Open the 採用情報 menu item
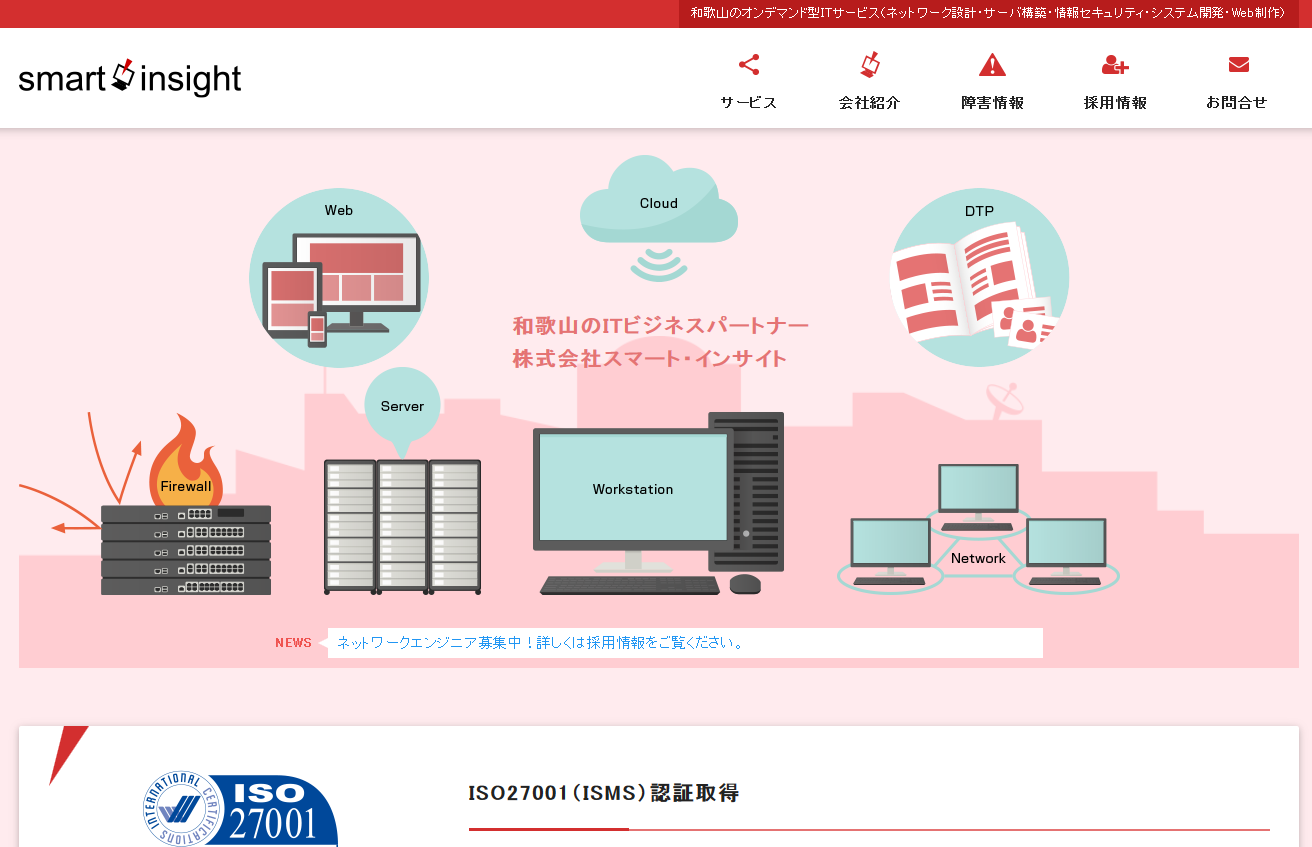This screenshot has width=1312, height=847. coord(1115,102)
